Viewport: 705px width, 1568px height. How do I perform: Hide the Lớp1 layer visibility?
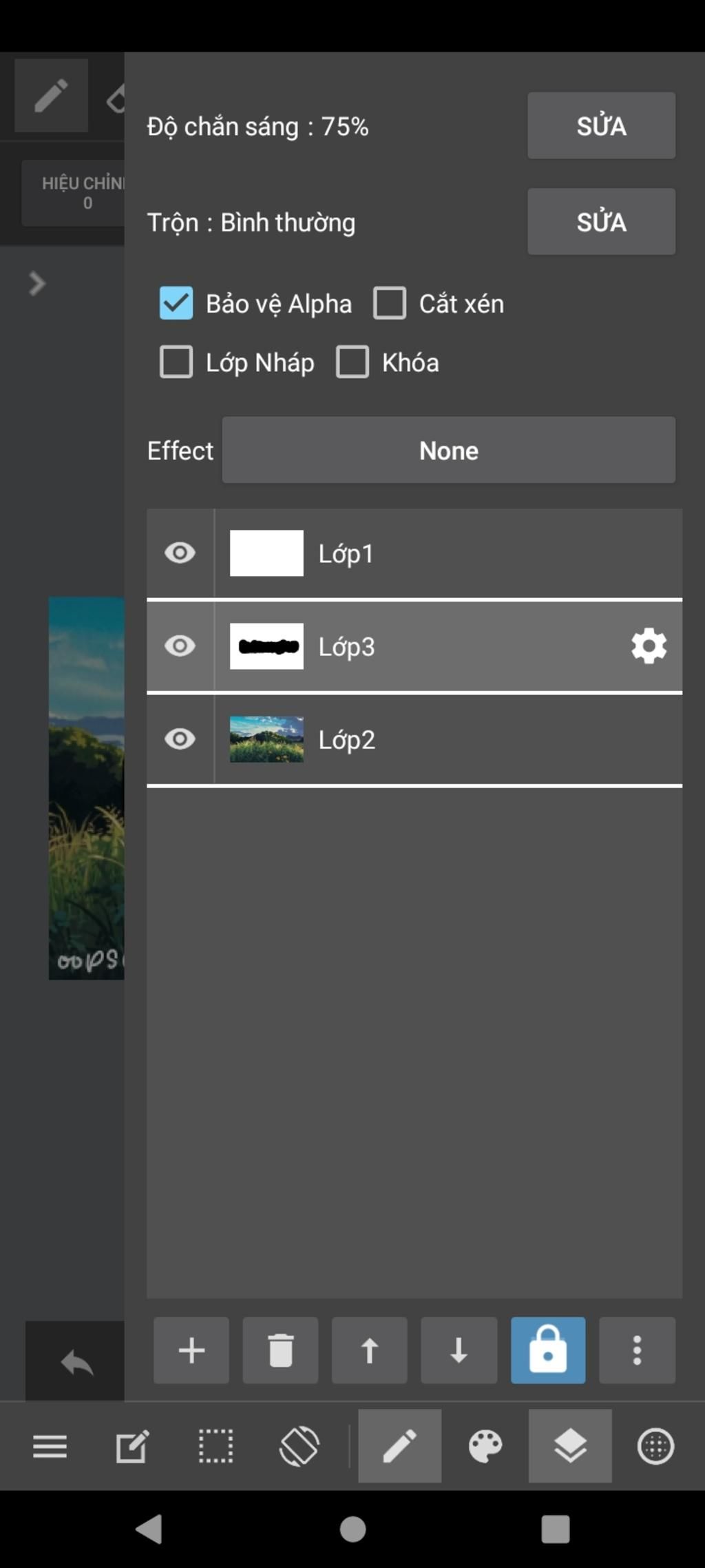pyautogui.click(x=180, y=553)
